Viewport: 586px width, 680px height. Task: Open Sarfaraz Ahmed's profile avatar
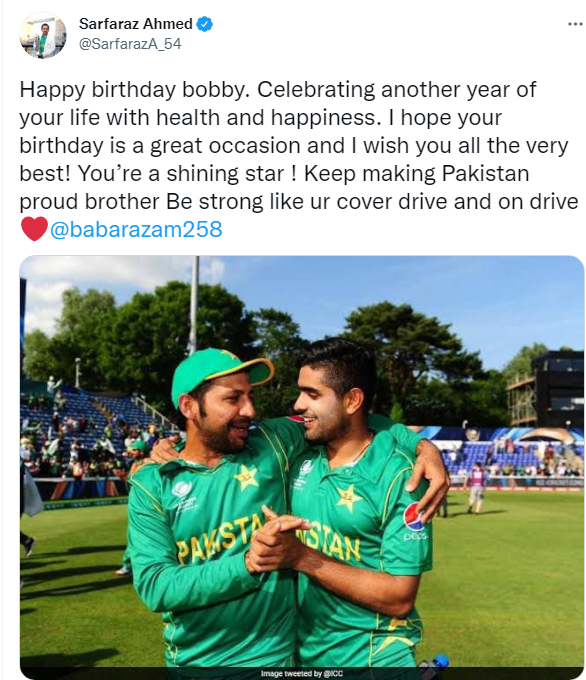pos(43,36)
